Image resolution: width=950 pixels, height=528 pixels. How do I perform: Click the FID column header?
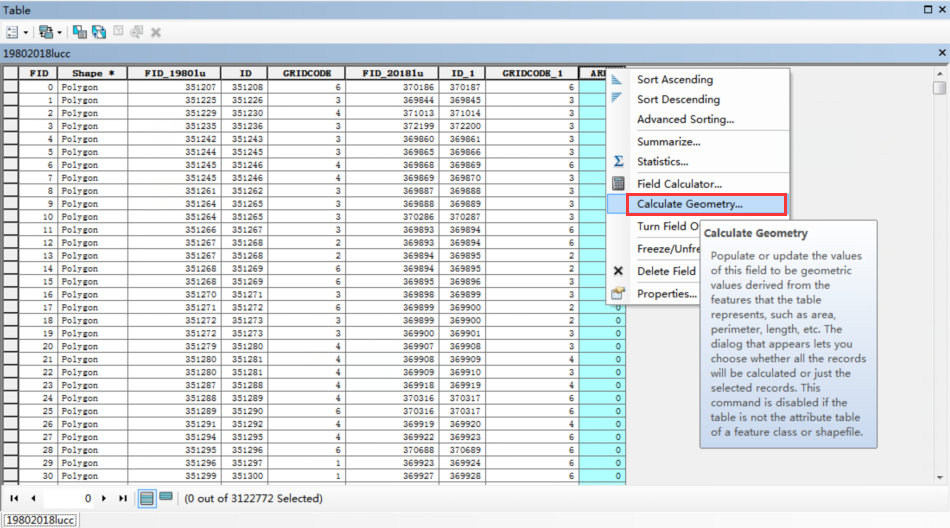pyautogui.click(x=38, y=73)
